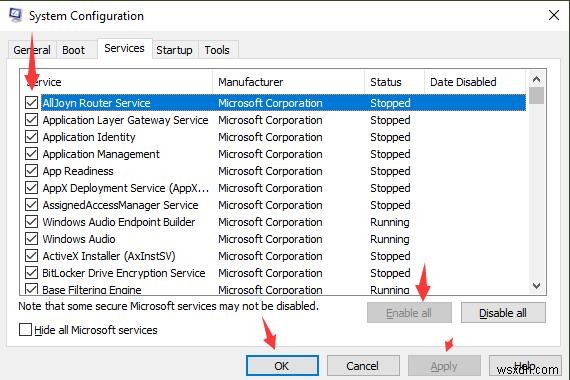This screenshot has width=570, height=380.
Task: Select AppX Deployment Service name
Action: pos(126,188)
